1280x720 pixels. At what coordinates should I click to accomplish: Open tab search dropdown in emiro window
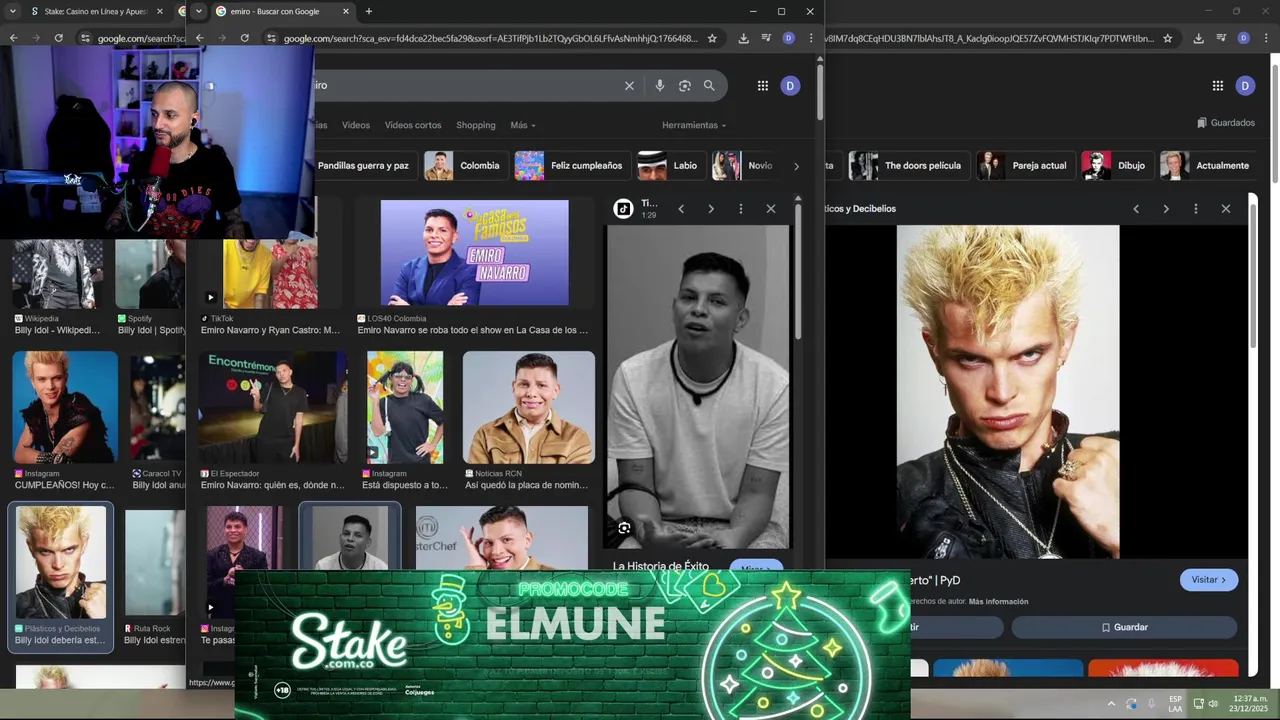pyautogui.click(x=198, y=11)
